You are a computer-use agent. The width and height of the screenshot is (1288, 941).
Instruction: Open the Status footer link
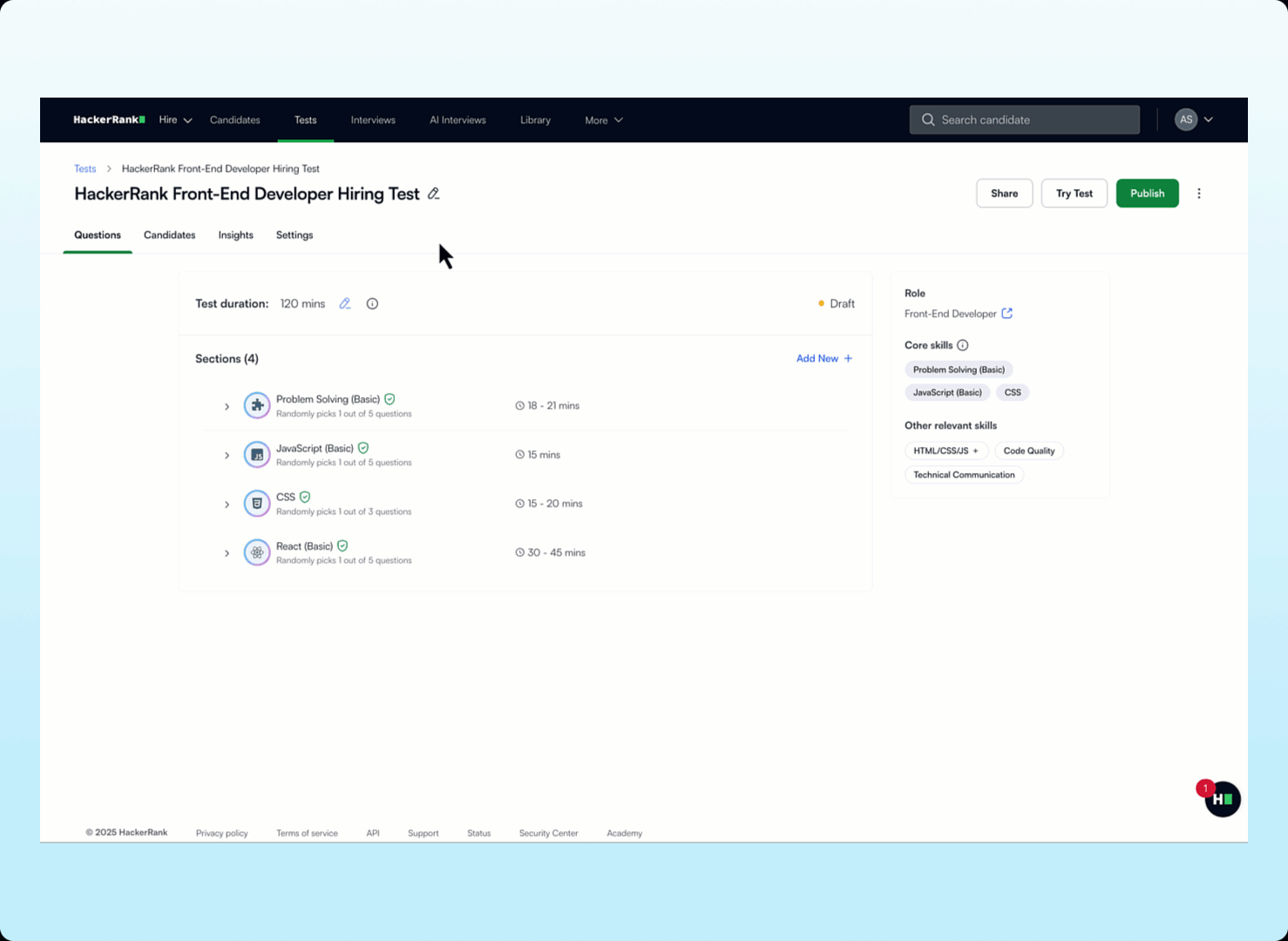pos(478,833)
